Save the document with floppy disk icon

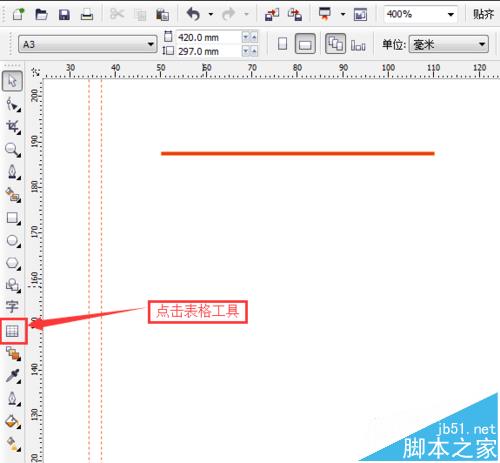click(x=64, y=15)
